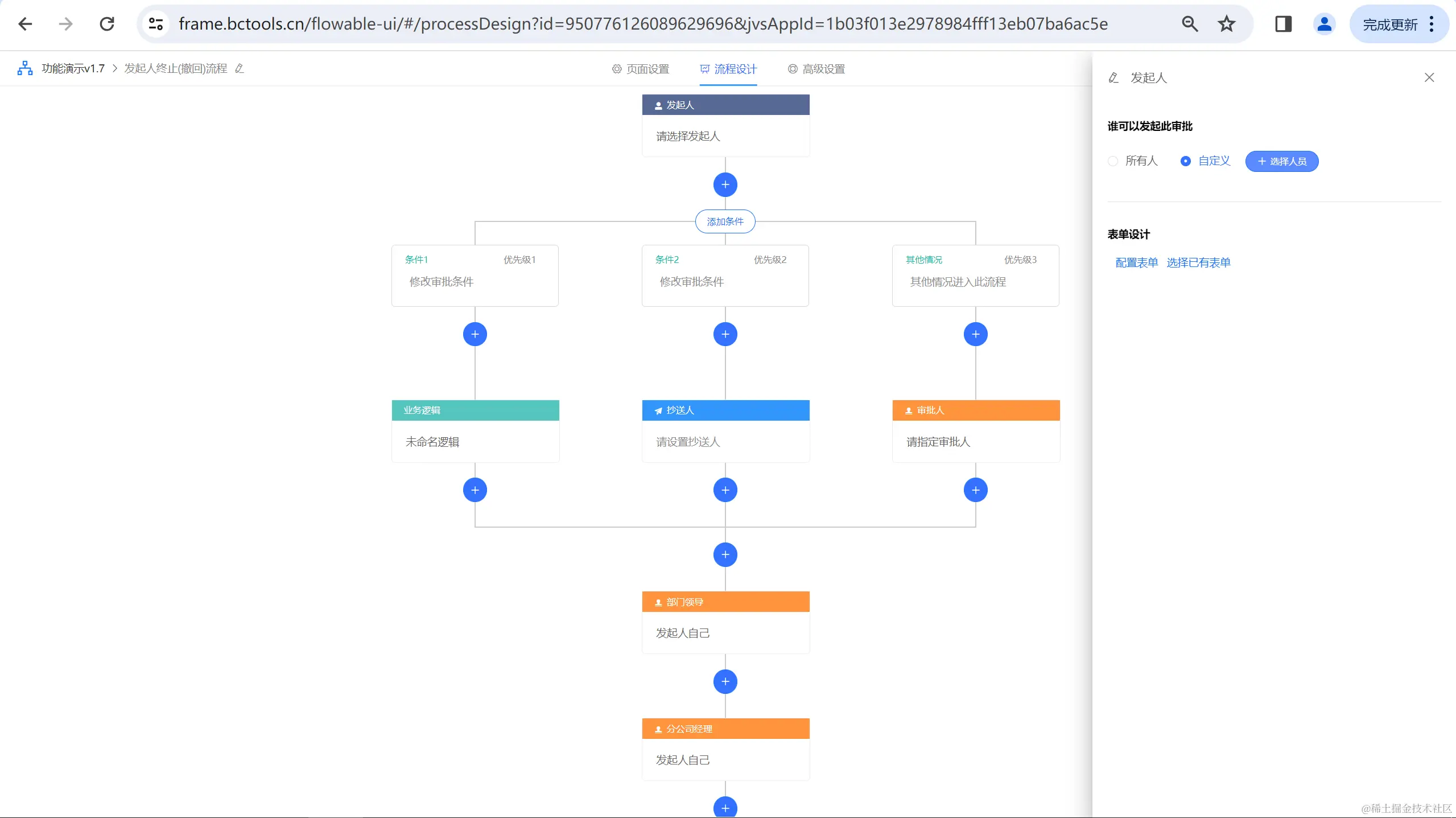Click the 功能演示 hierarchy icon in breadcrumb
Viewport: 1456px width, 818px height.
24,68
